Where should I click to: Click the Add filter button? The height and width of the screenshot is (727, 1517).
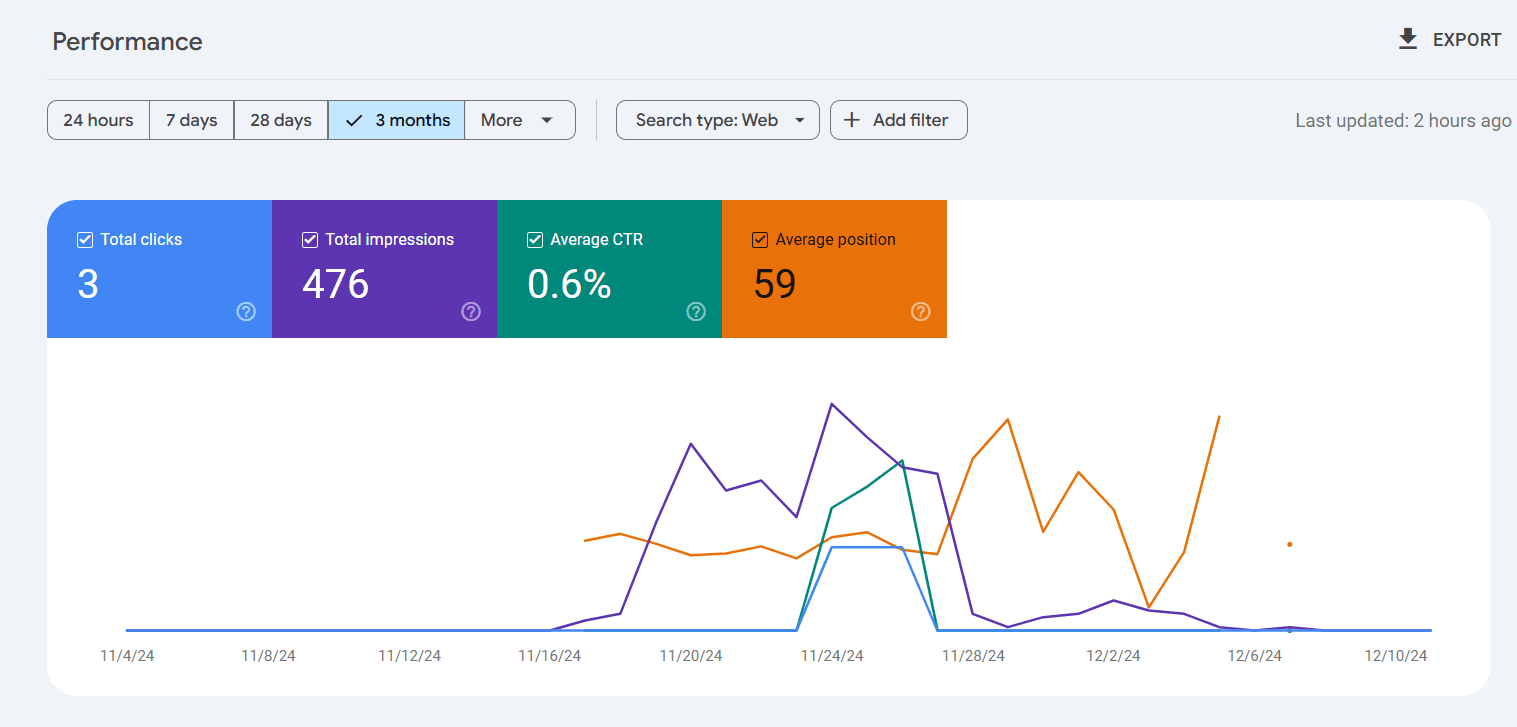pos(899,120)
